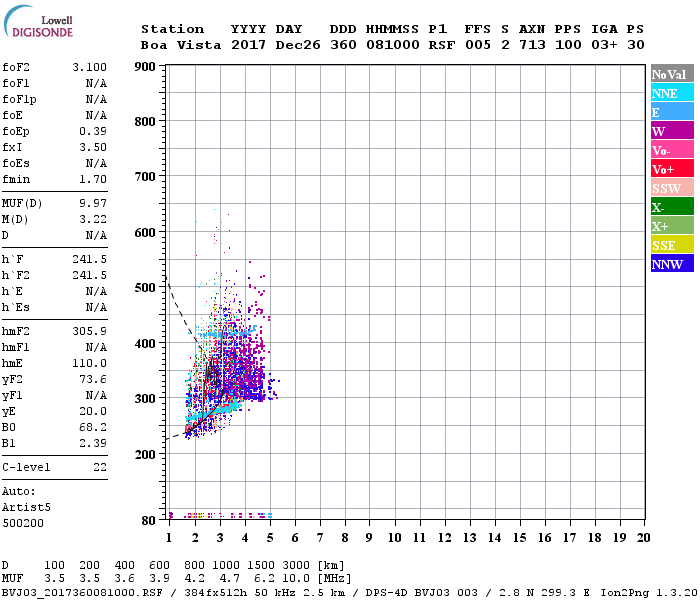Click the 500200 version number

point(23,523)
